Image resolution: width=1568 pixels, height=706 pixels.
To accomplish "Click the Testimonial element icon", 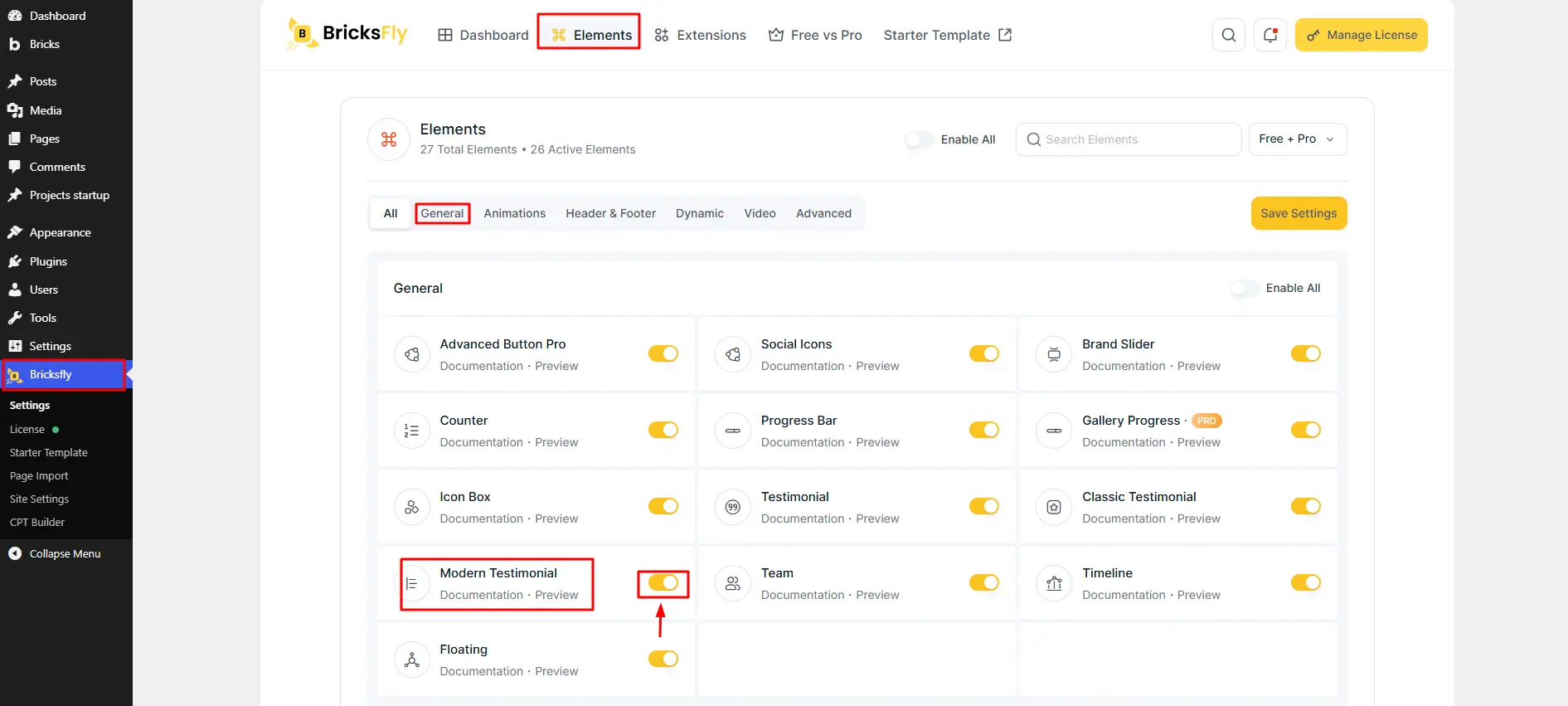I will point(733,507).
